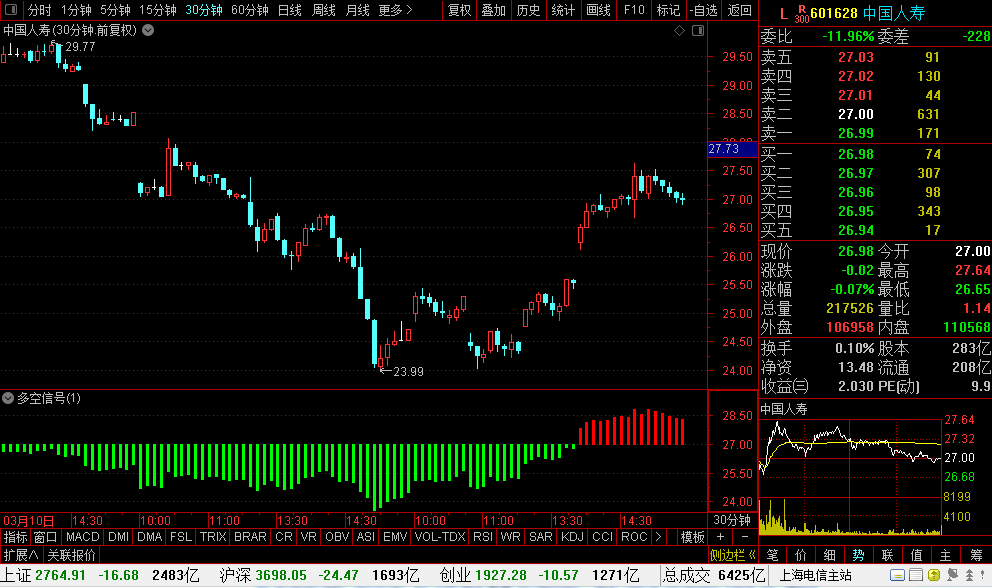Screen dimensions: 992x588
Task: Toggle the left panel icon in top bar
Action: (x=11, y=10)
